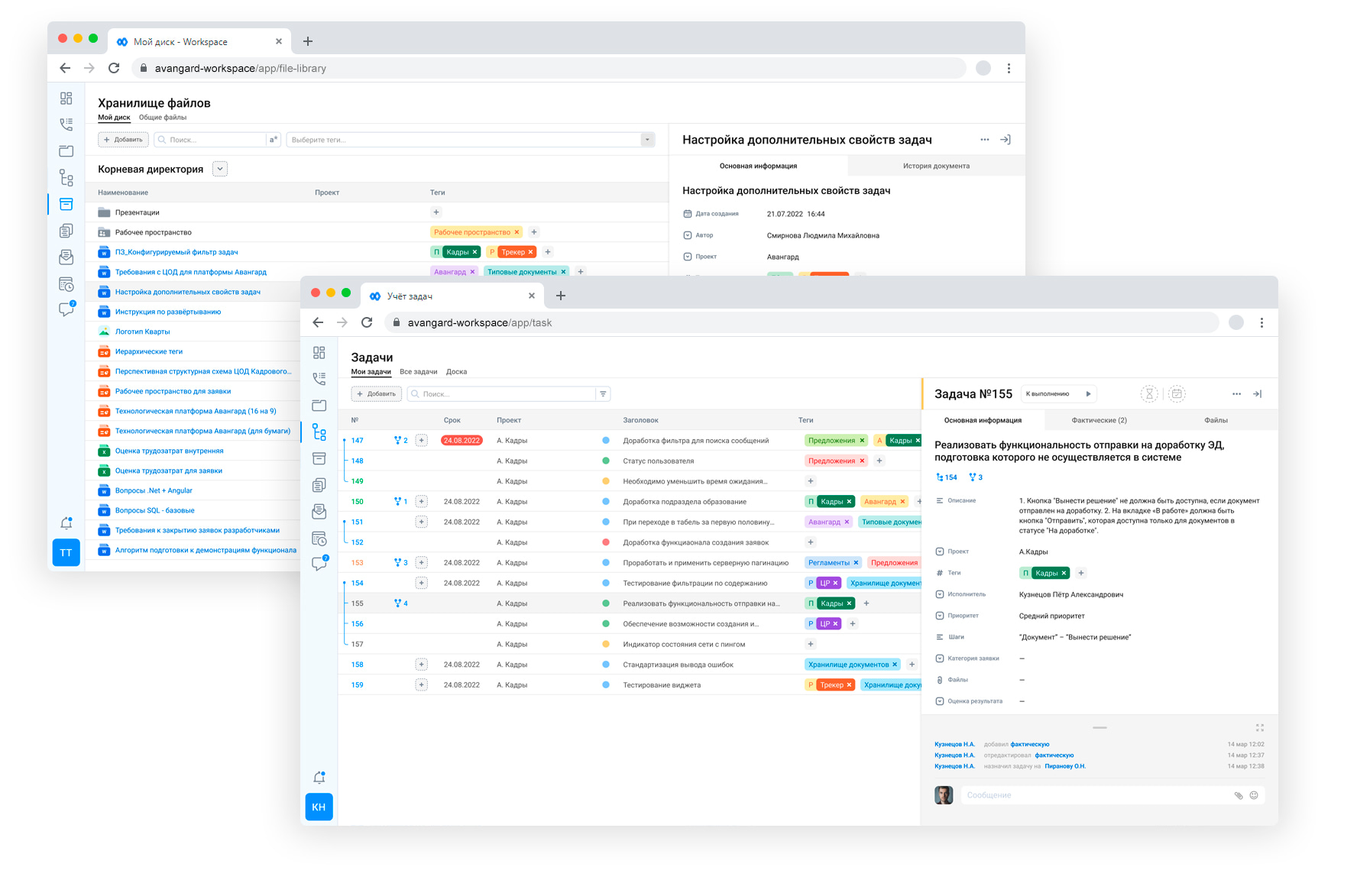1357x896 pixels.
Task: Open the phone list icon in file storage sidebar
Action: coord(66,124)
